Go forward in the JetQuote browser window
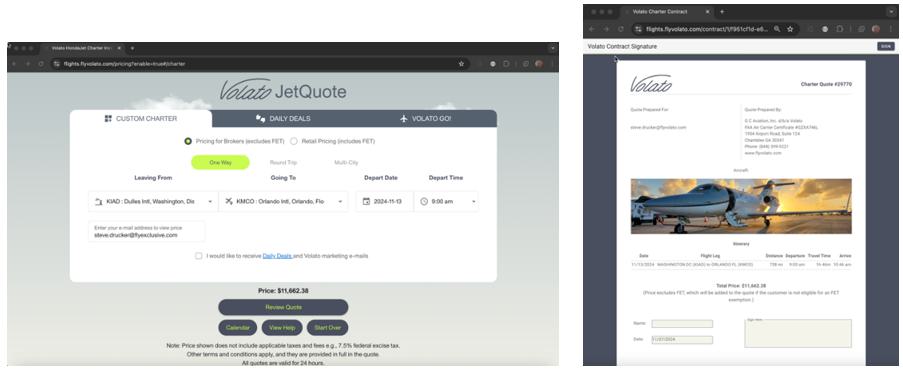903x374 pixels. pos(28,64)
